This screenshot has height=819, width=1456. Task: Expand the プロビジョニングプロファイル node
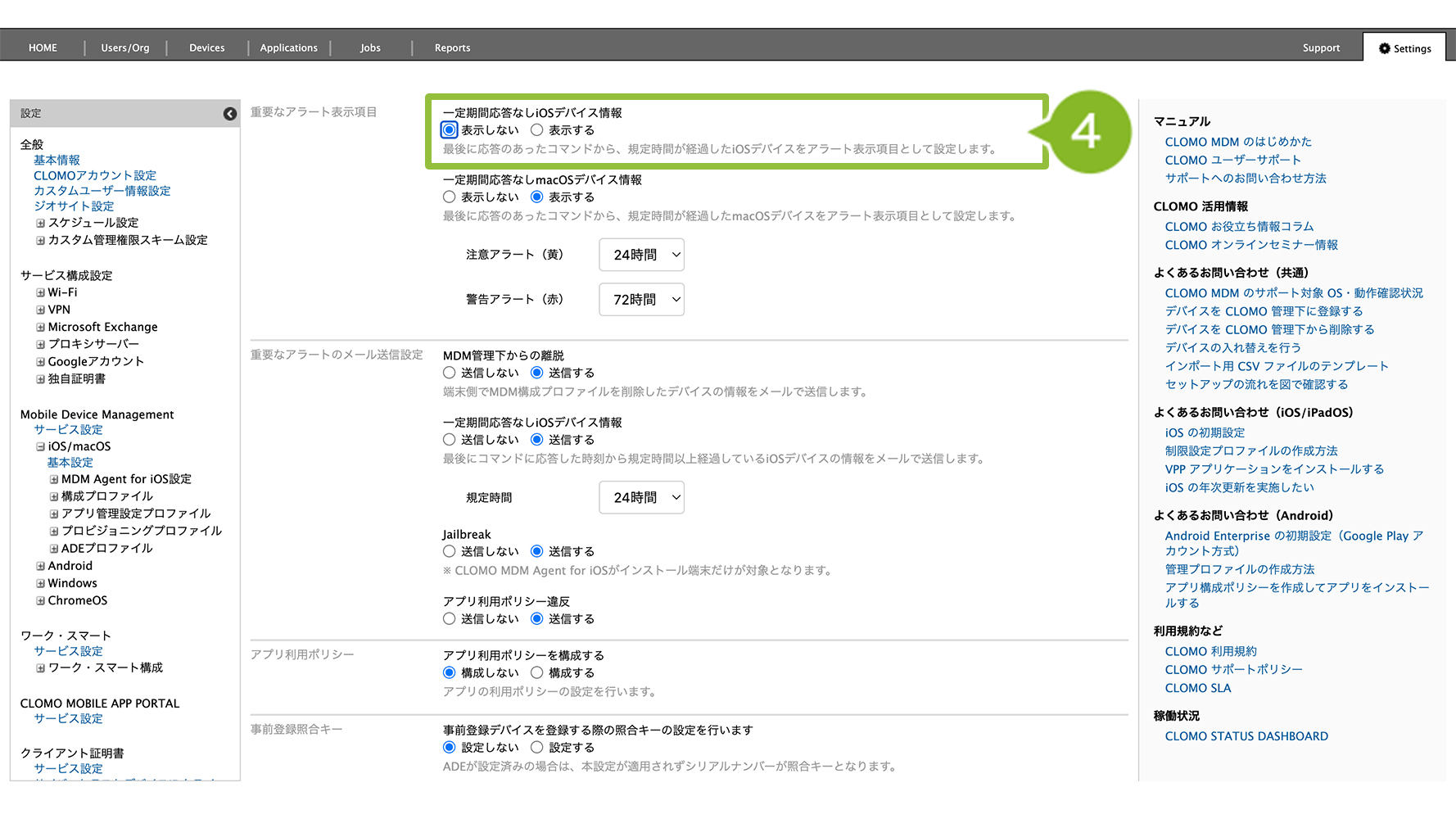53,531
